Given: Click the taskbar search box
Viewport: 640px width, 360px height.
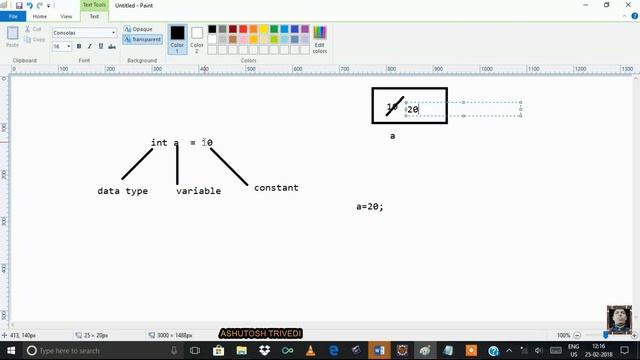Looking at the screenshot, I should pos(103,351).
